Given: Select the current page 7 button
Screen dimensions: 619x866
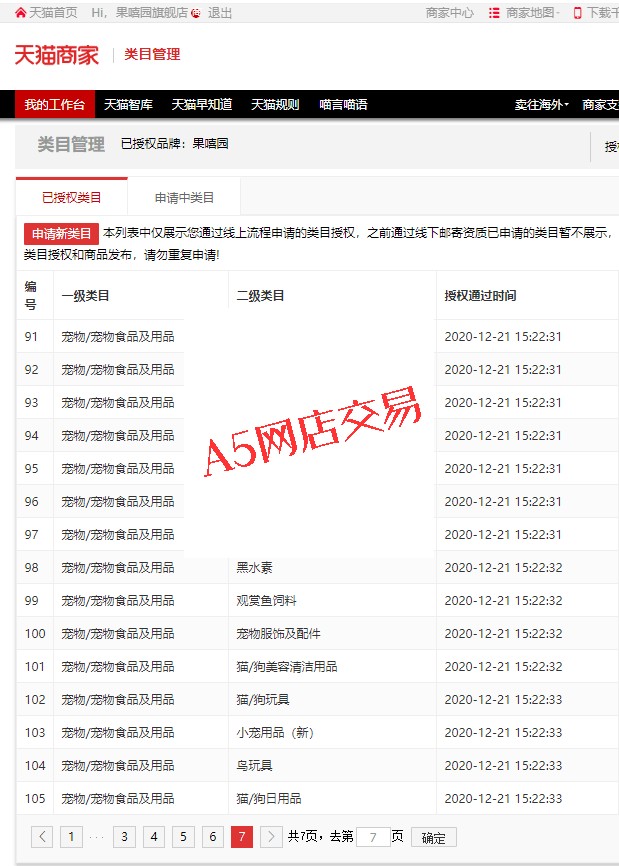Looking at the screenshot, I should coord(242,837).
